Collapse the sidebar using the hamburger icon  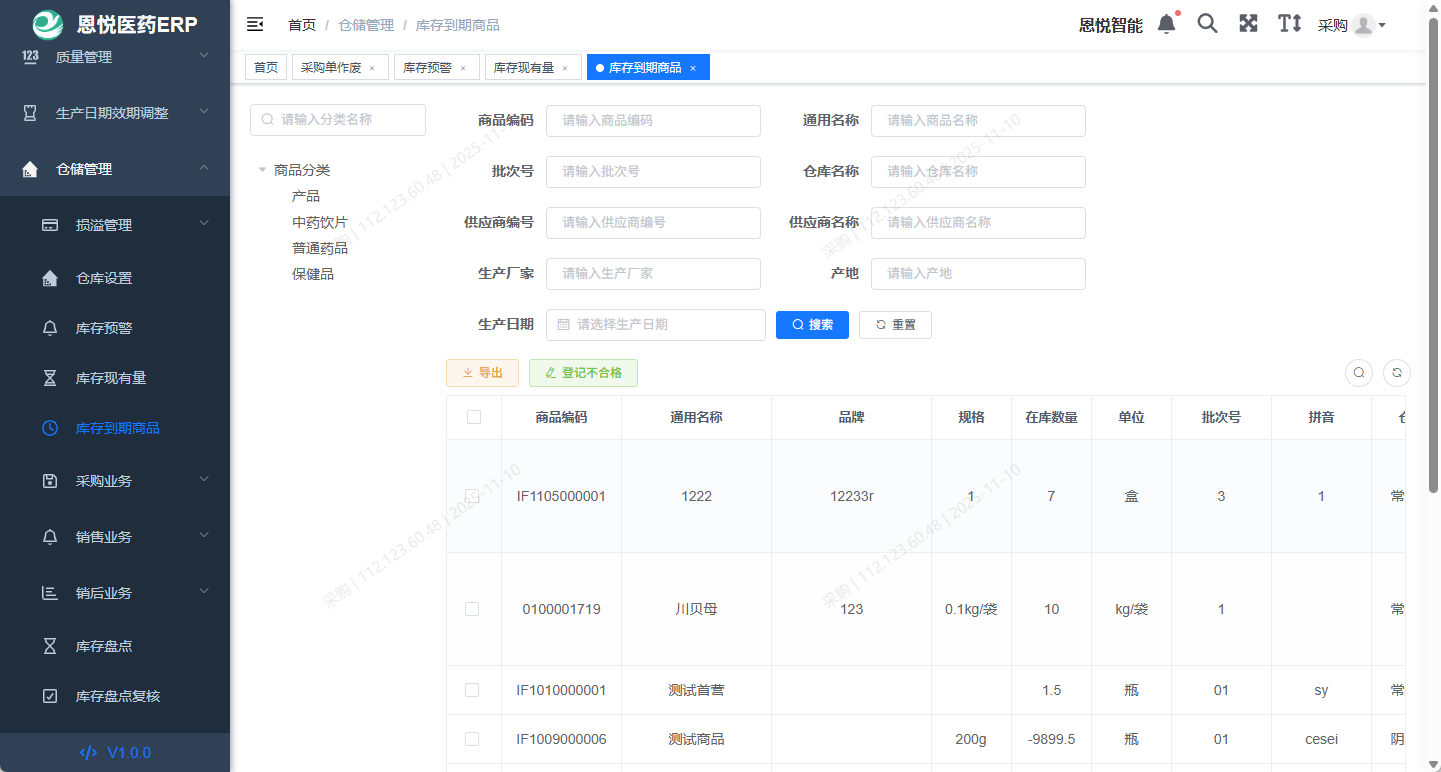[255, 23]
